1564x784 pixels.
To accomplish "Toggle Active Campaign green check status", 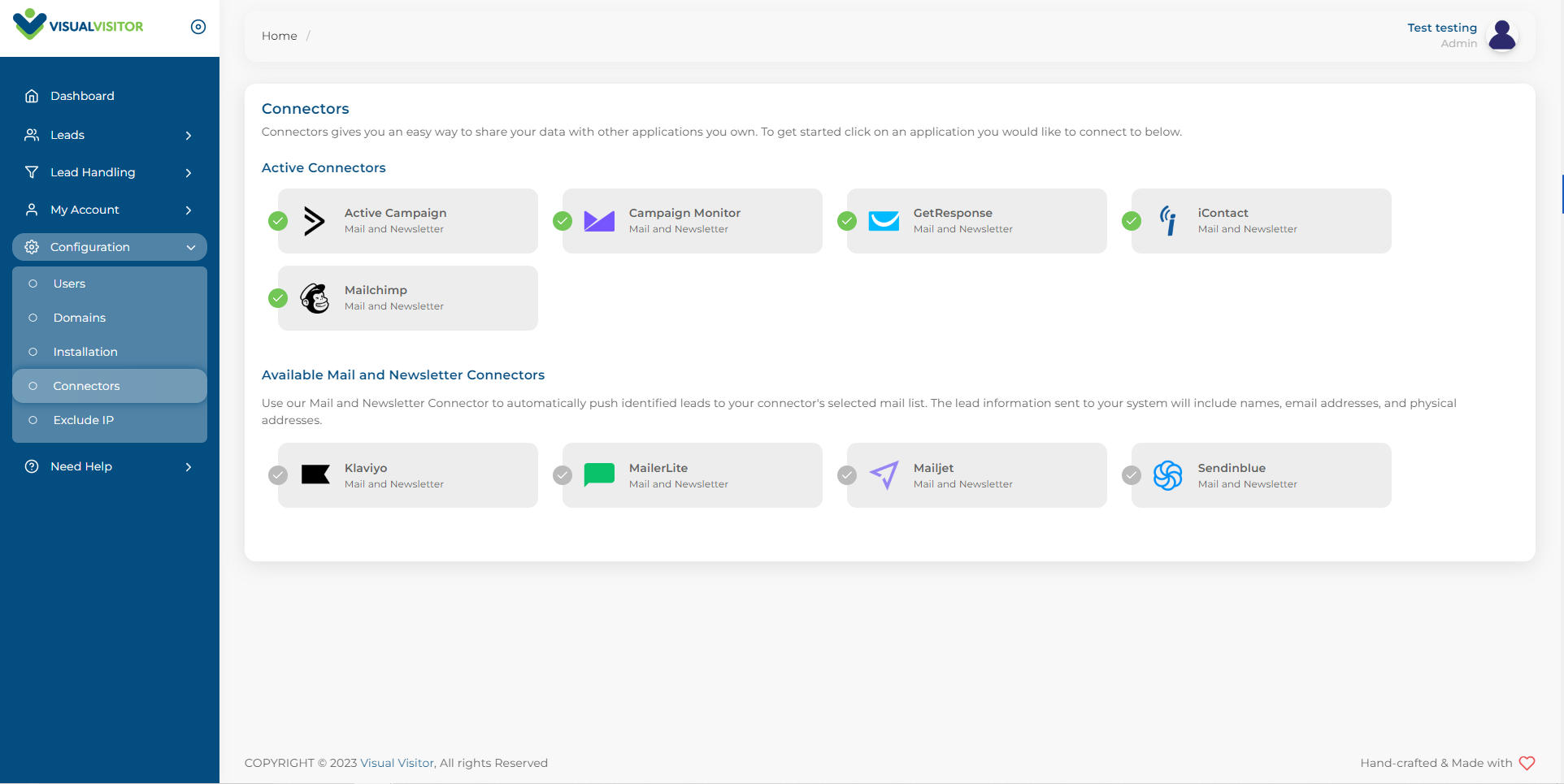I will pyautogui.click(x=278, y=221).
